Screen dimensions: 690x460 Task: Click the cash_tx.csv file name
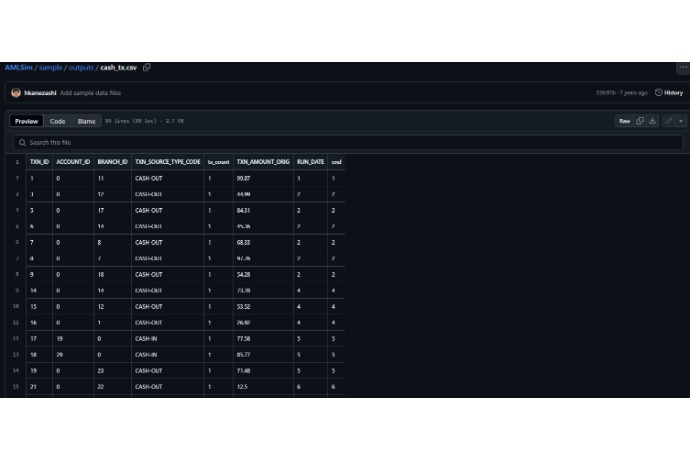point(118,67)
